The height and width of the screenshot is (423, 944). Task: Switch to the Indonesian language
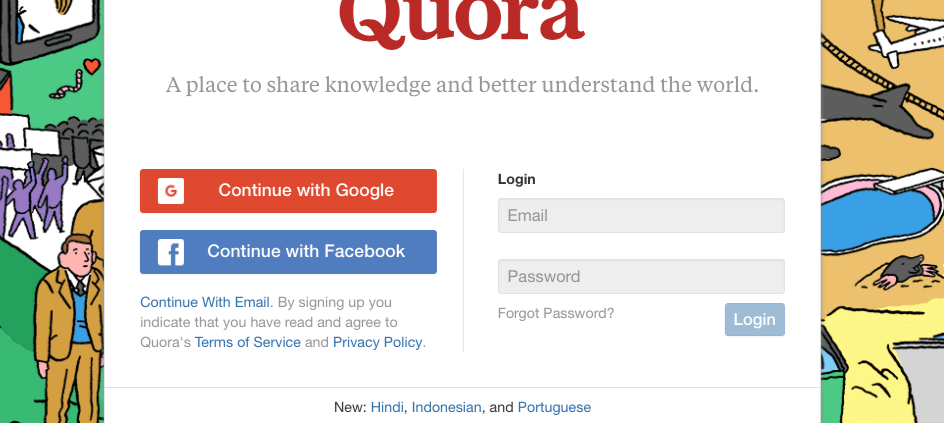click(x=446, y=407)
